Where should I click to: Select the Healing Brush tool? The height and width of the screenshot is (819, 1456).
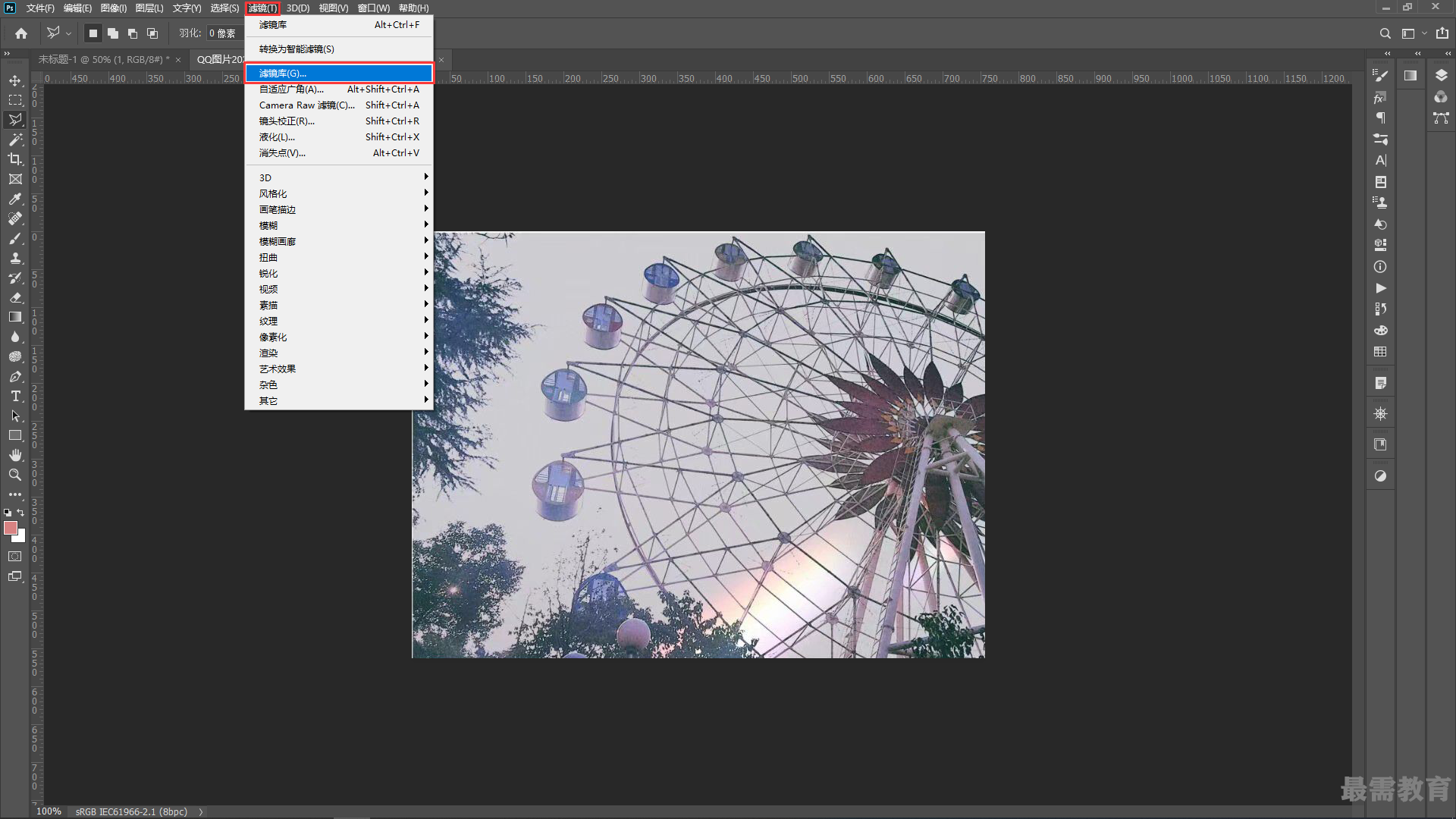tap(15, 218)
